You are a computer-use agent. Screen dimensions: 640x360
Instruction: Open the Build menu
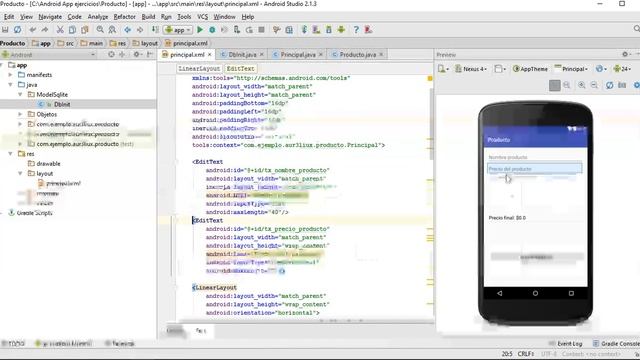pyautogui.click(x=148, y=17)
